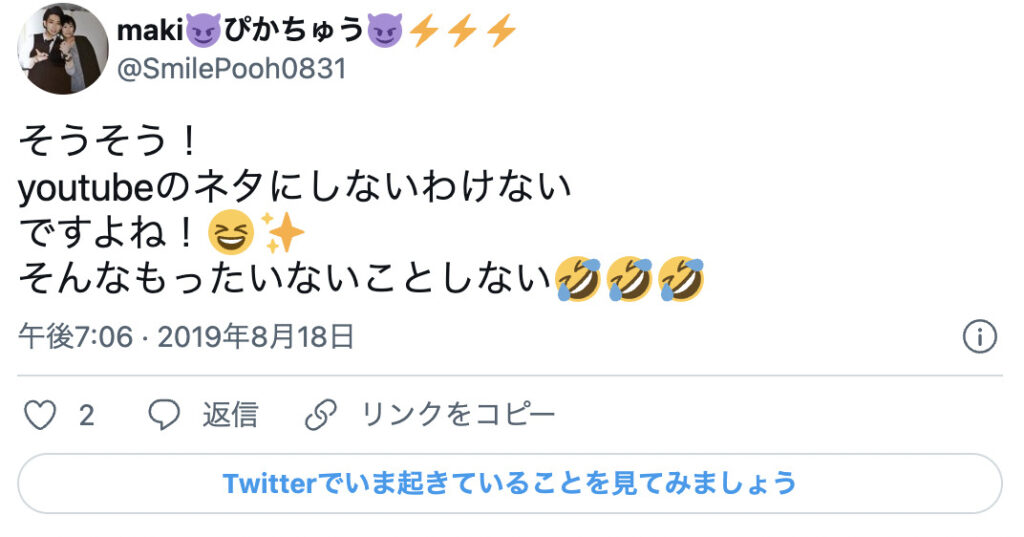The image size is (1024, 537).
Task: Open the maki profile avatar photo
Action: pyautogui.click(x=63, y=49)
